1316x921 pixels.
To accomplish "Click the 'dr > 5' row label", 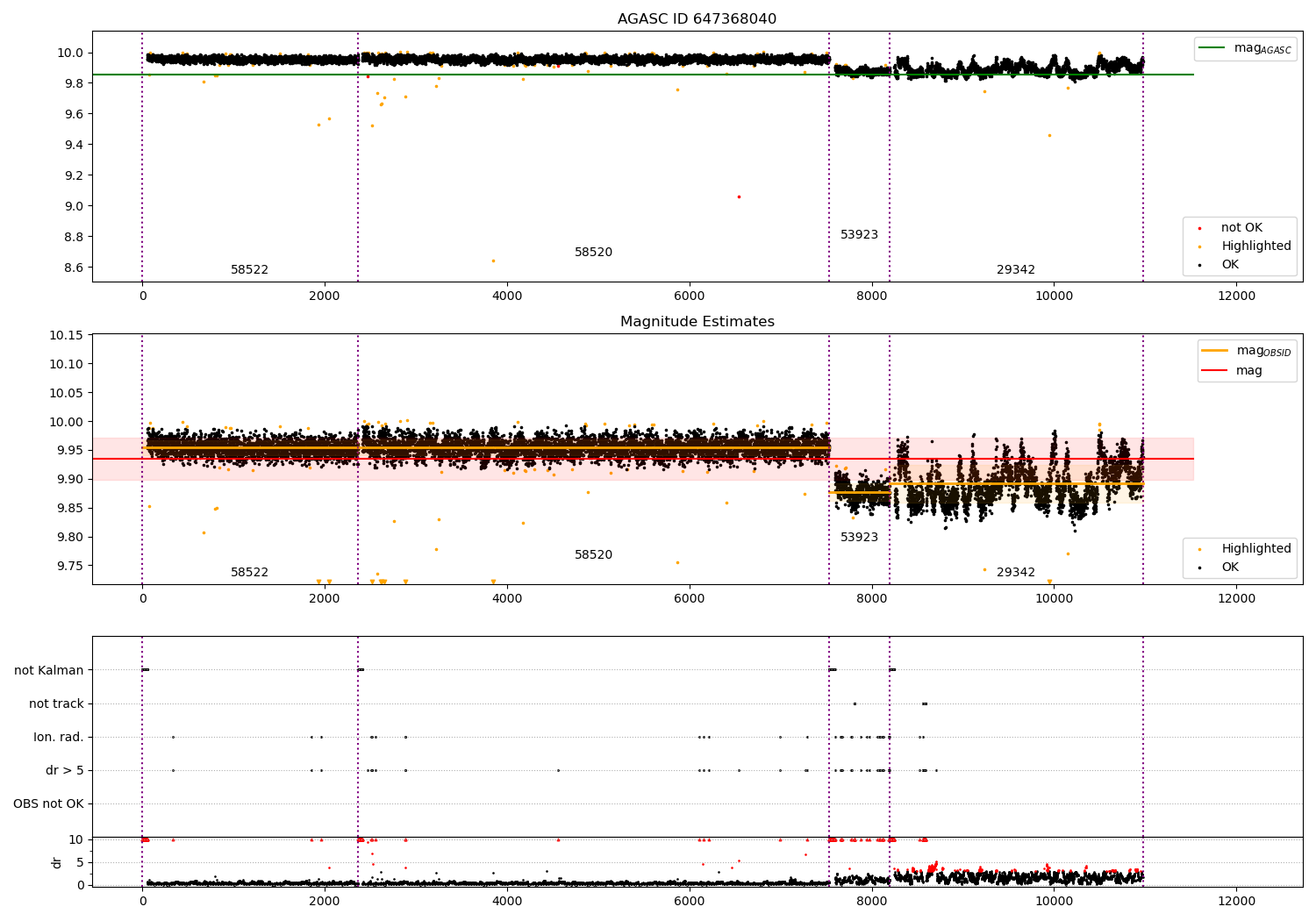I will coord(65,771).
